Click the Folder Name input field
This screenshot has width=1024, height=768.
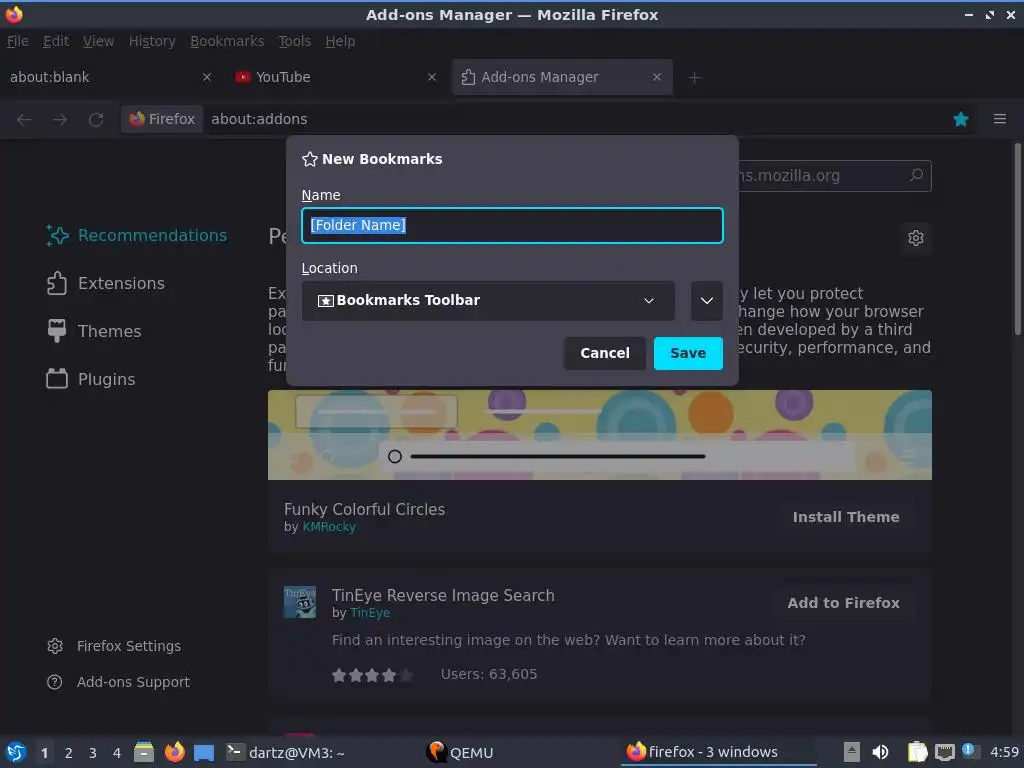[512, 225]
